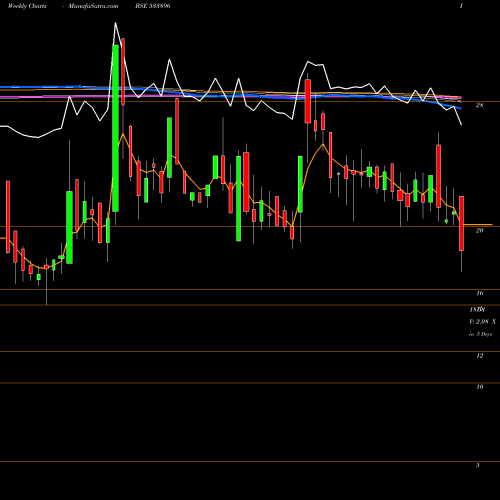Click the '12' price axis label
Image resolution: width=500 pixels, height=500 pixels.
click(479, 356)
